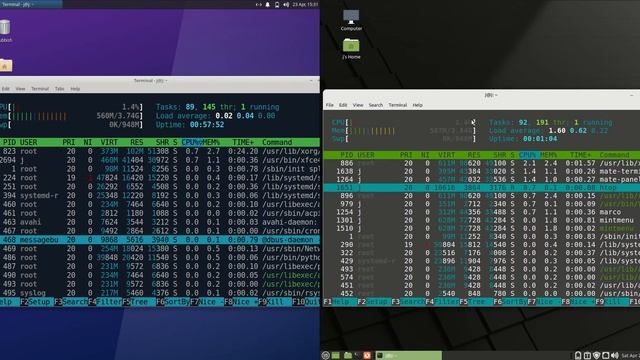Open the View menu in the left Terminal window
640x360 pixels.
tap(20, 89)
